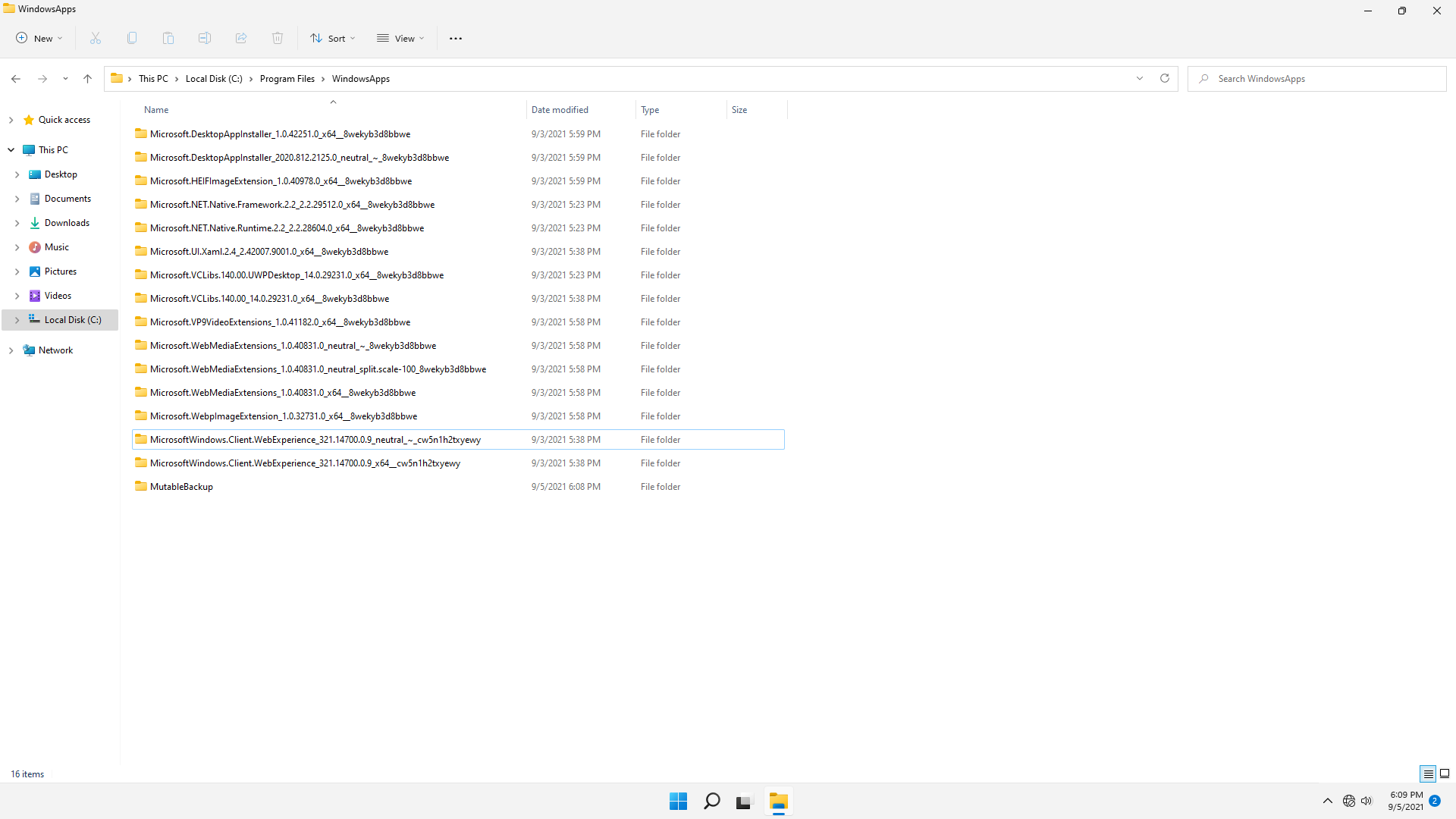
Task: Select Pictures in navigation pane
Action: pyautogui.click(x=60, y=271)
